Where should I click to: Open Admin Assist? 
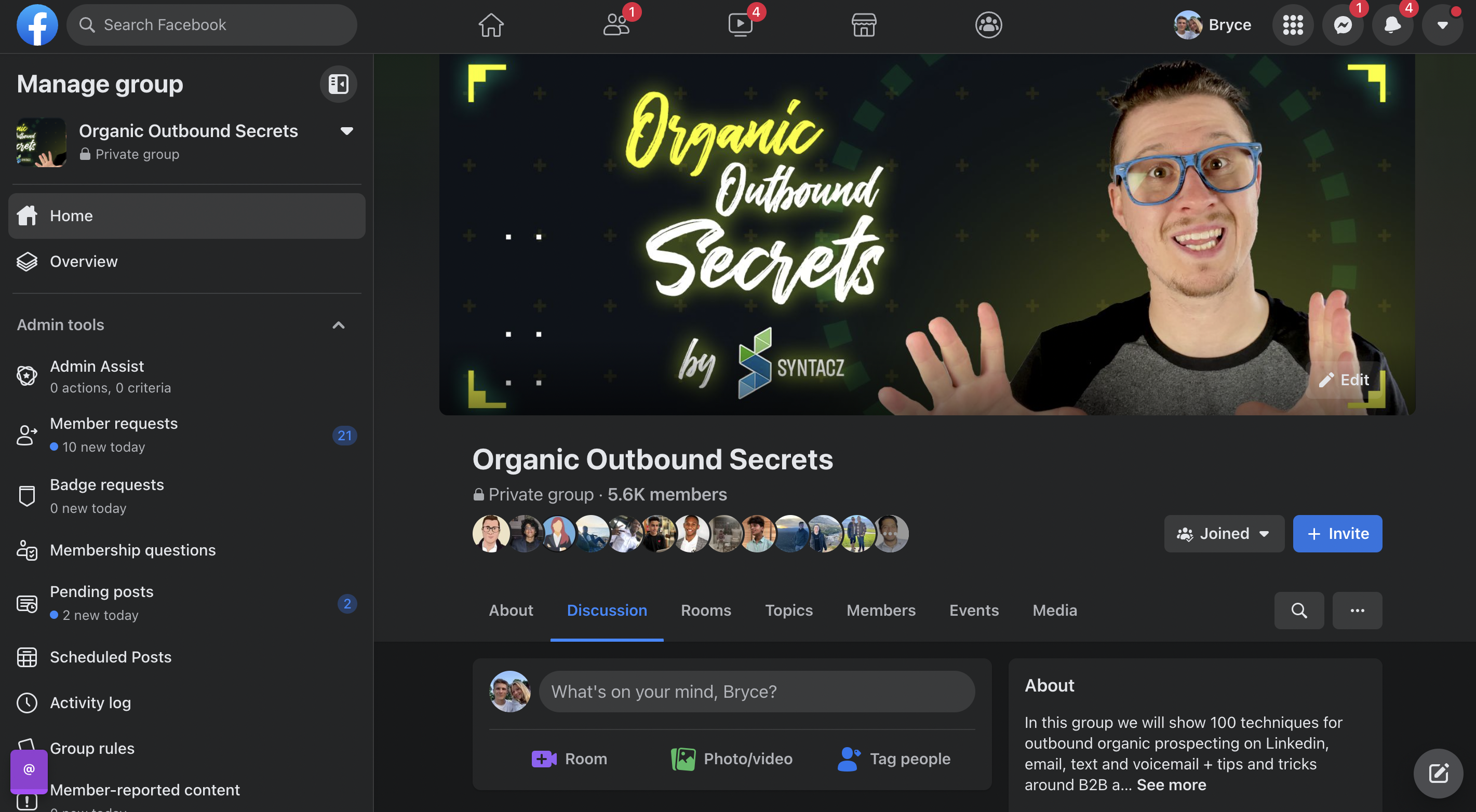[x=187, y=376]
